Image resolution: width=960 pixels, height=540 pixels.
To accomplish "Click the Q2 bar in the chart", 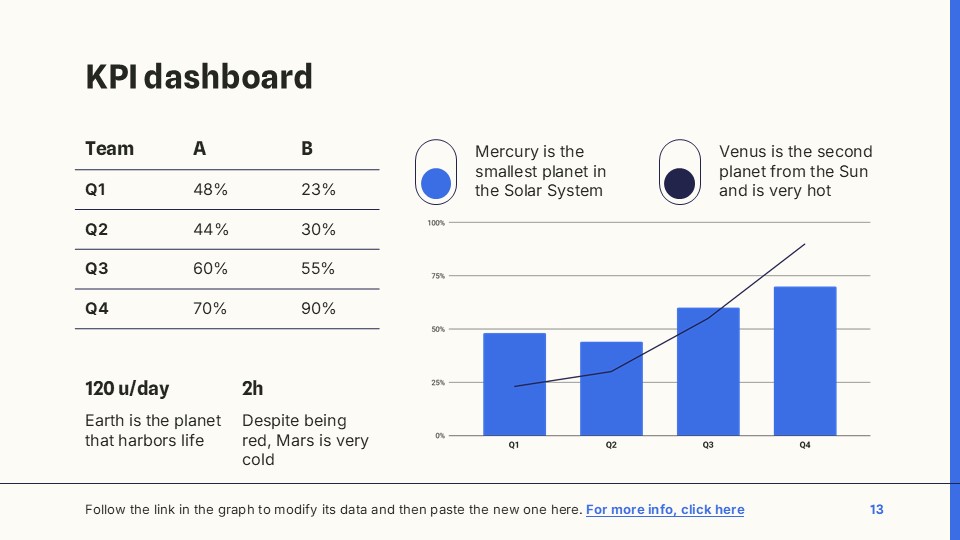I will [x=611, y=388].
